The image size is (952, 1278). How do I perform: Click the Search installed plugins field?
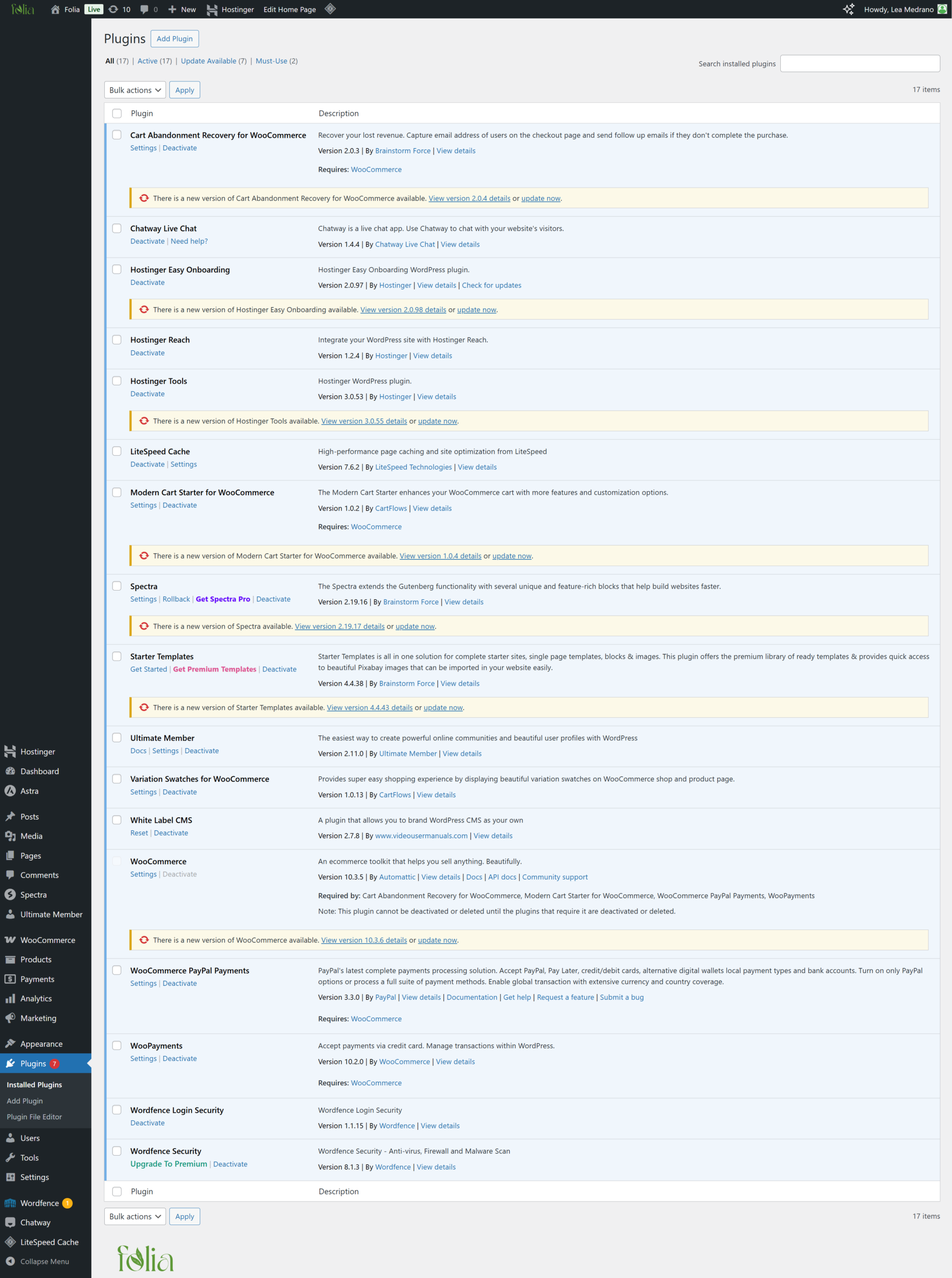tap(859, 63)
